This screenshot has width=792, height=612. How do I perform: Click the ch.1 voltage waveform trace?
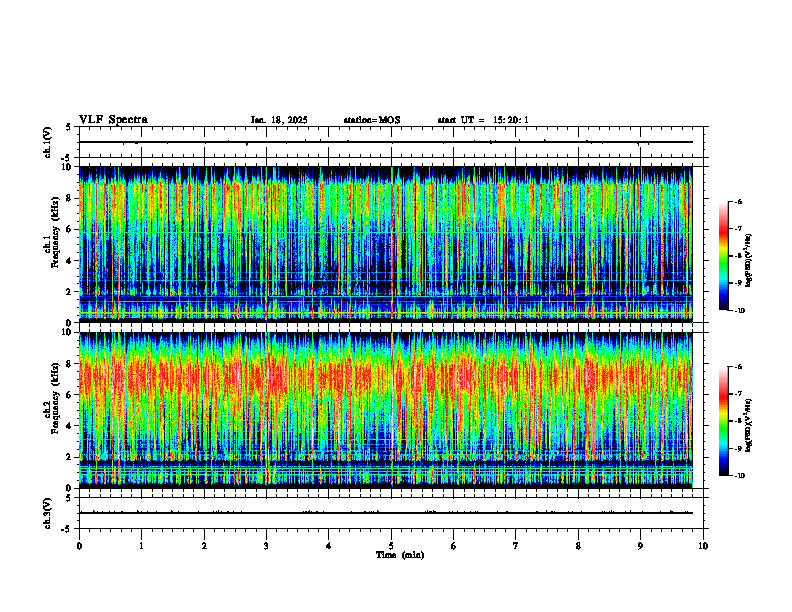click(x=386, y=142)
